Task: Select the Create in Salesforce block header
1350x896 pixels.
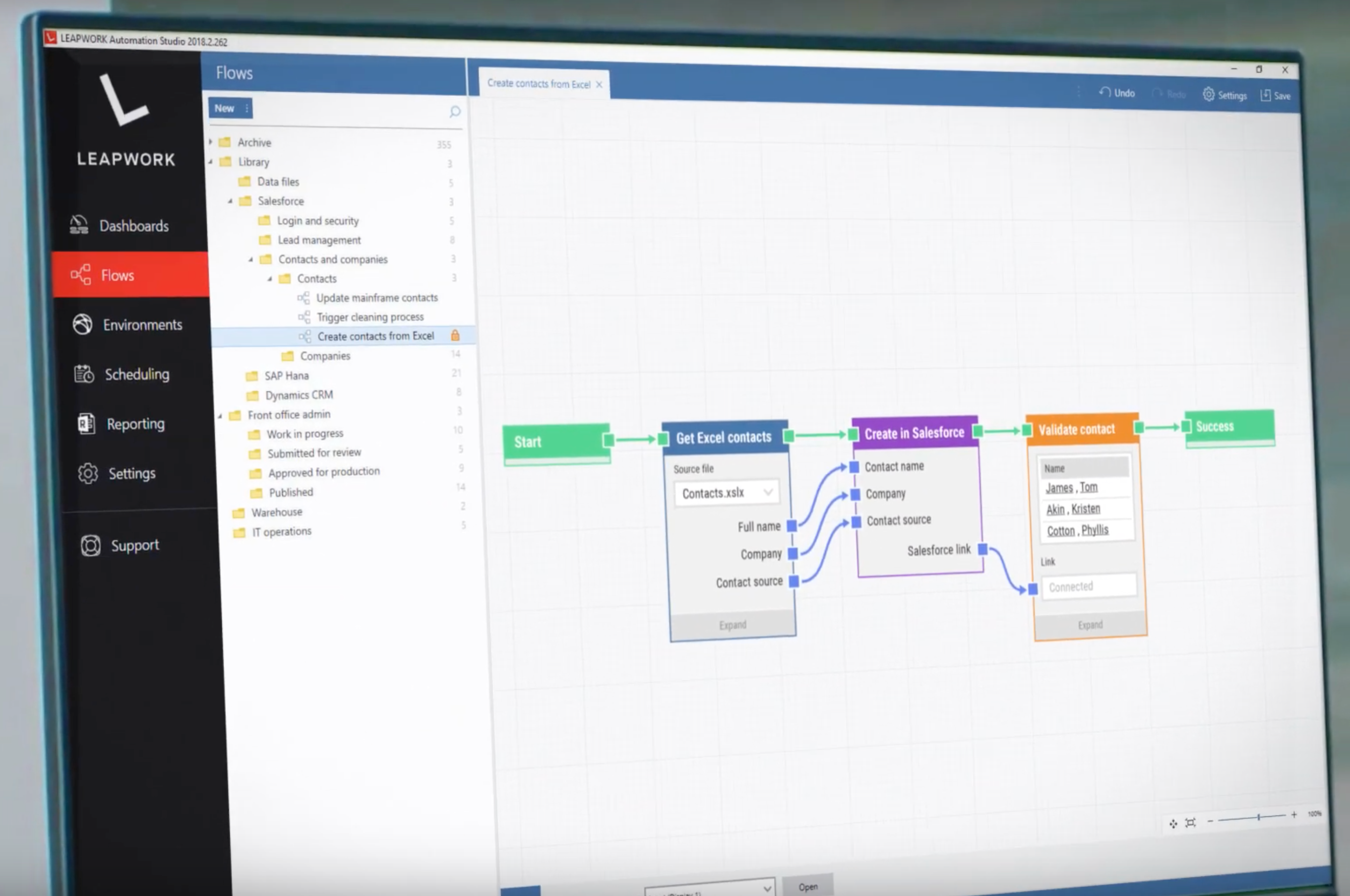Action: pyautogui.click(x=915, y=432)
